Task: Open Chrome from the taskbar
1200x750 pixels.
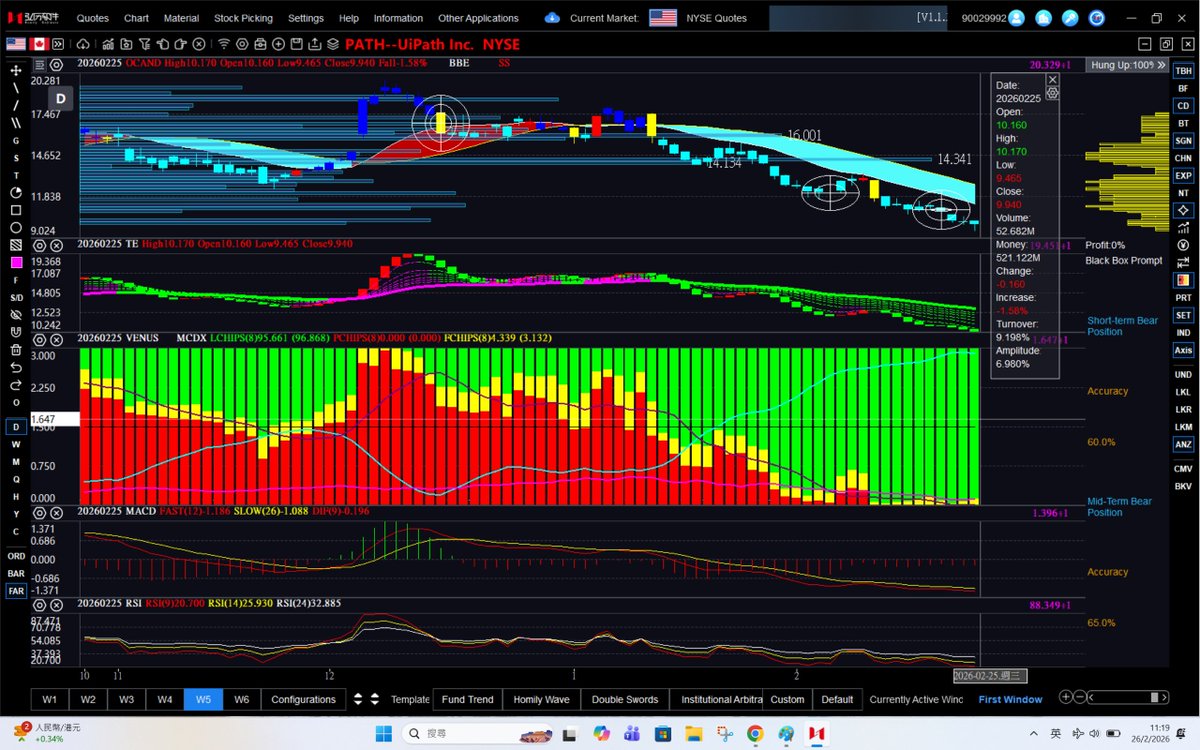Action: click(x=754, y=733)
